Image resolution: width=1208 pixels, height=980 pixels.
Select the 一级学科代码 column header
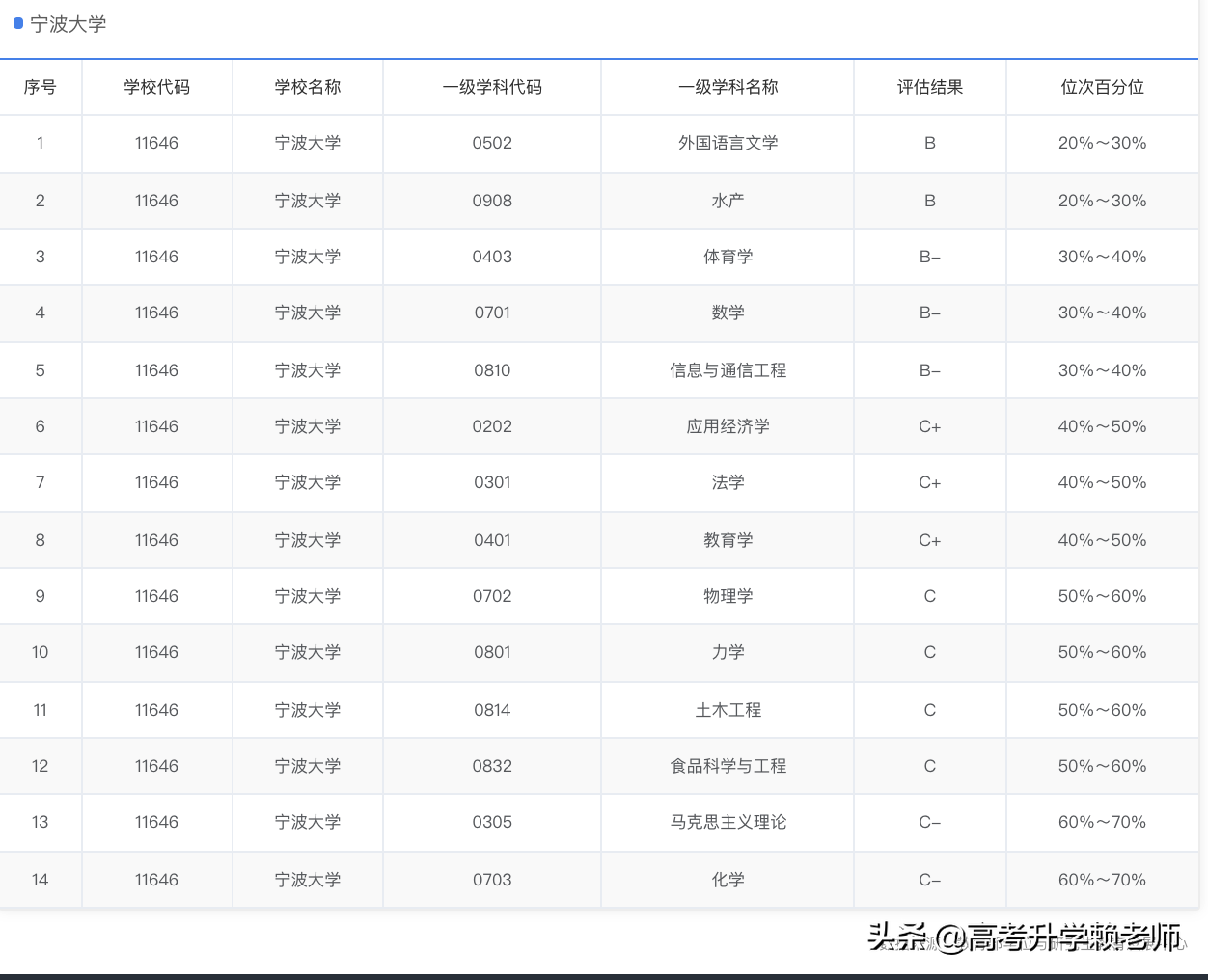pos(491,86)
